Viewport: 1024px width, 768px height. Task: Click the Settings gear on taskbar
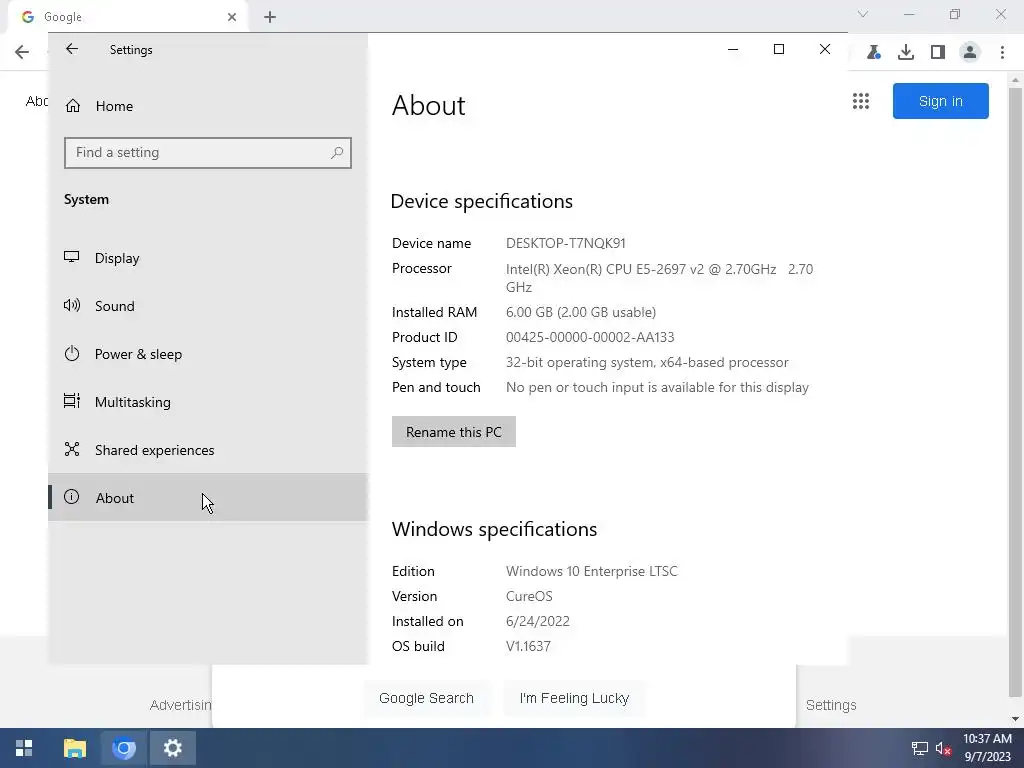coord(173,748)
